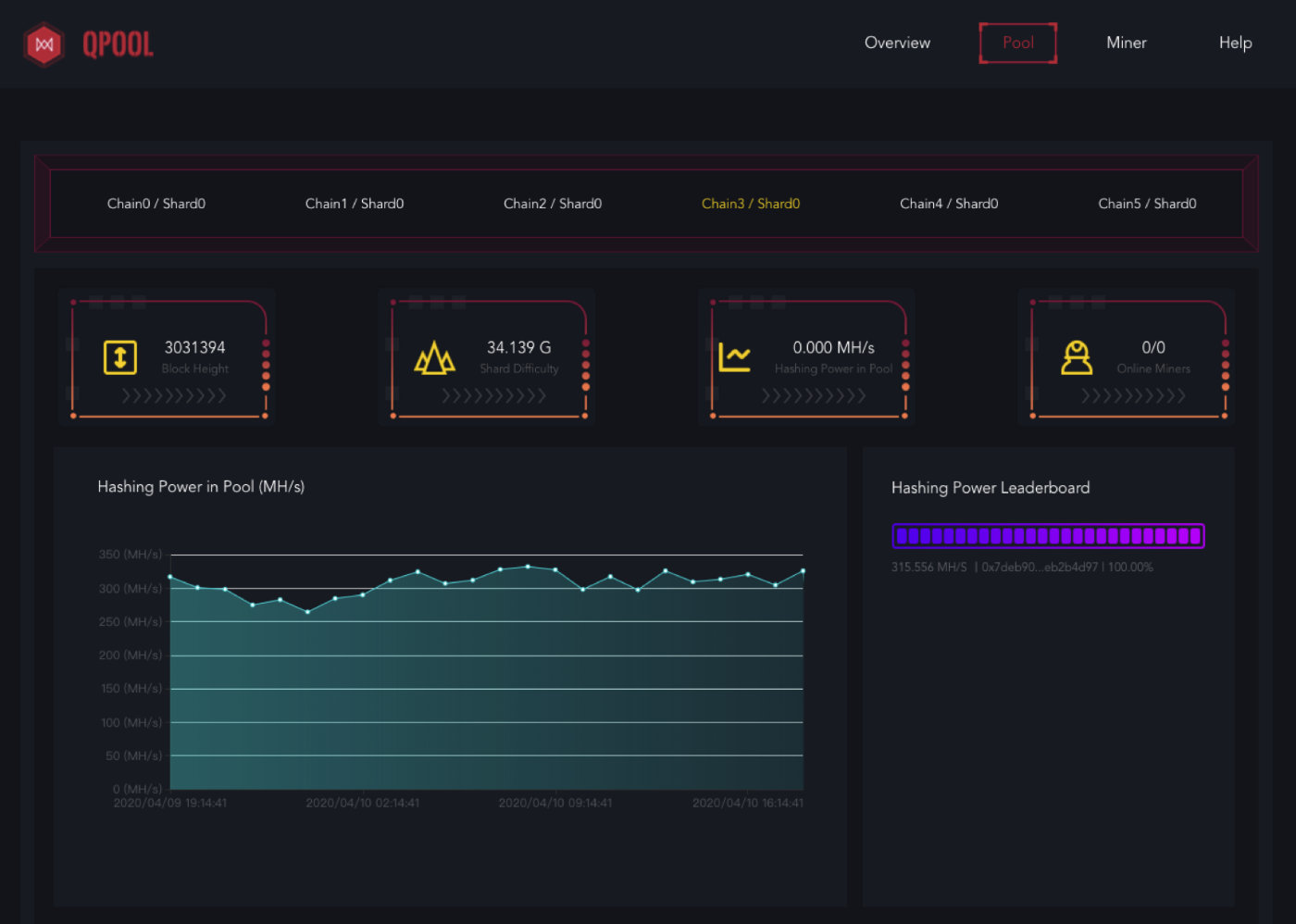Open the Overview page
The width and height of the screenshot is (1296, 924).
pyautogui.click(x=897, y=43)
